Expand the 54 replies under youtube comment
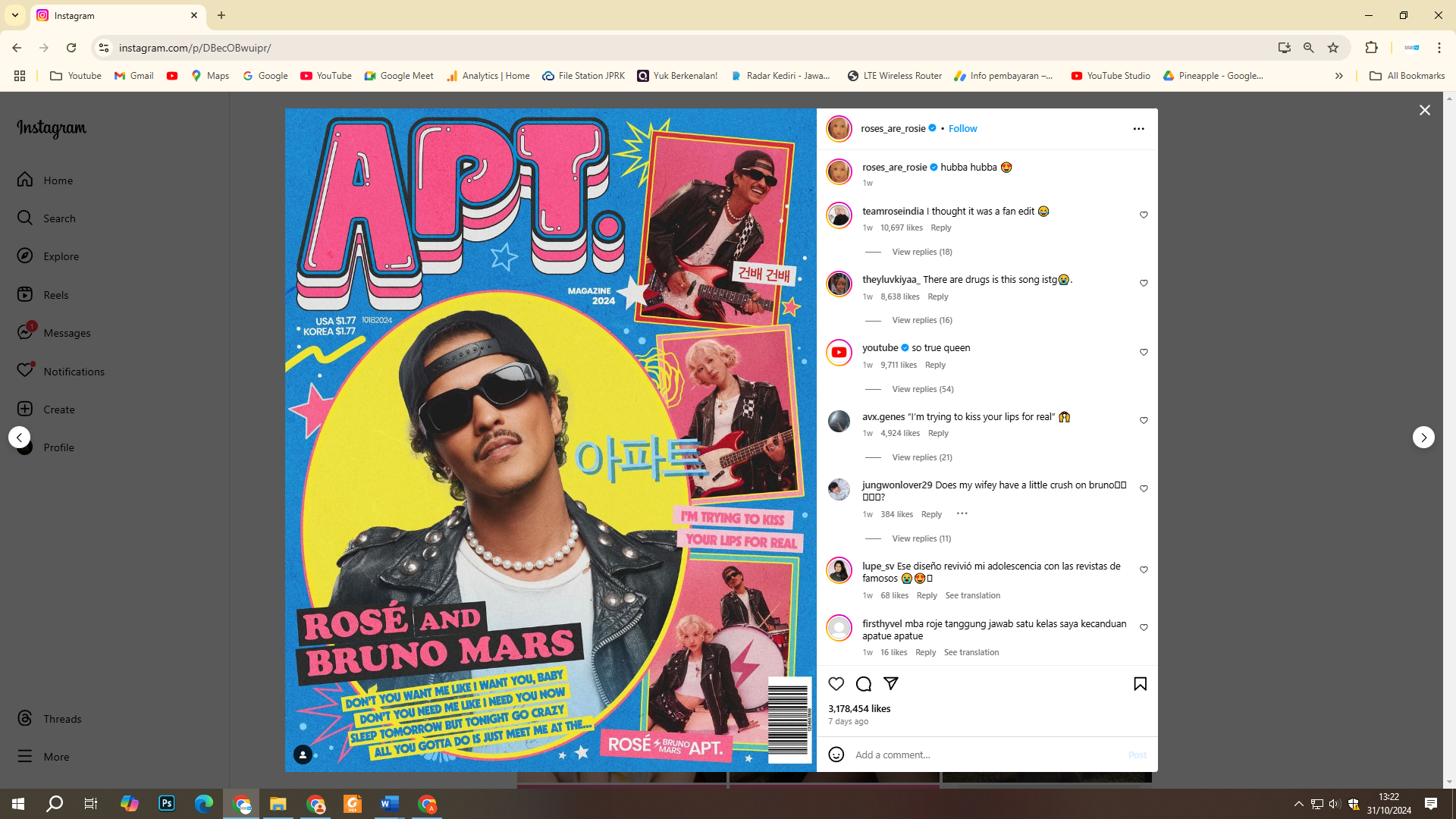This screenshot has height=819, width=1456. [923, 389]
